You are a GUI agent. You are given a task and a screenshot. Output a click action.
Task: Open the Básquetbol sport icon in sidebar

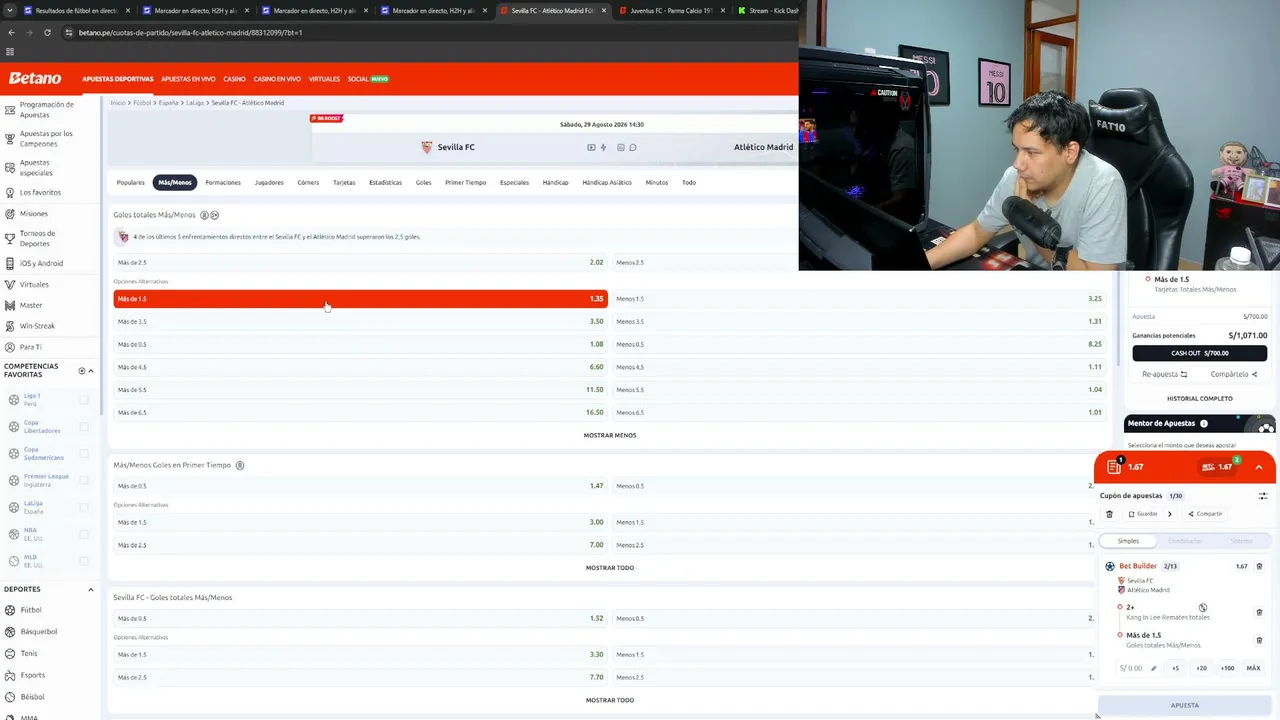coord(11,632)
